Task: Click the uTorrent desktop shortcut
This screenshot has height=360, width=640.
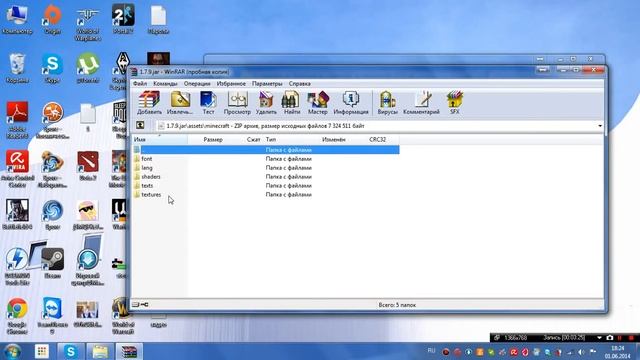Action: click(x=88, y=68)
